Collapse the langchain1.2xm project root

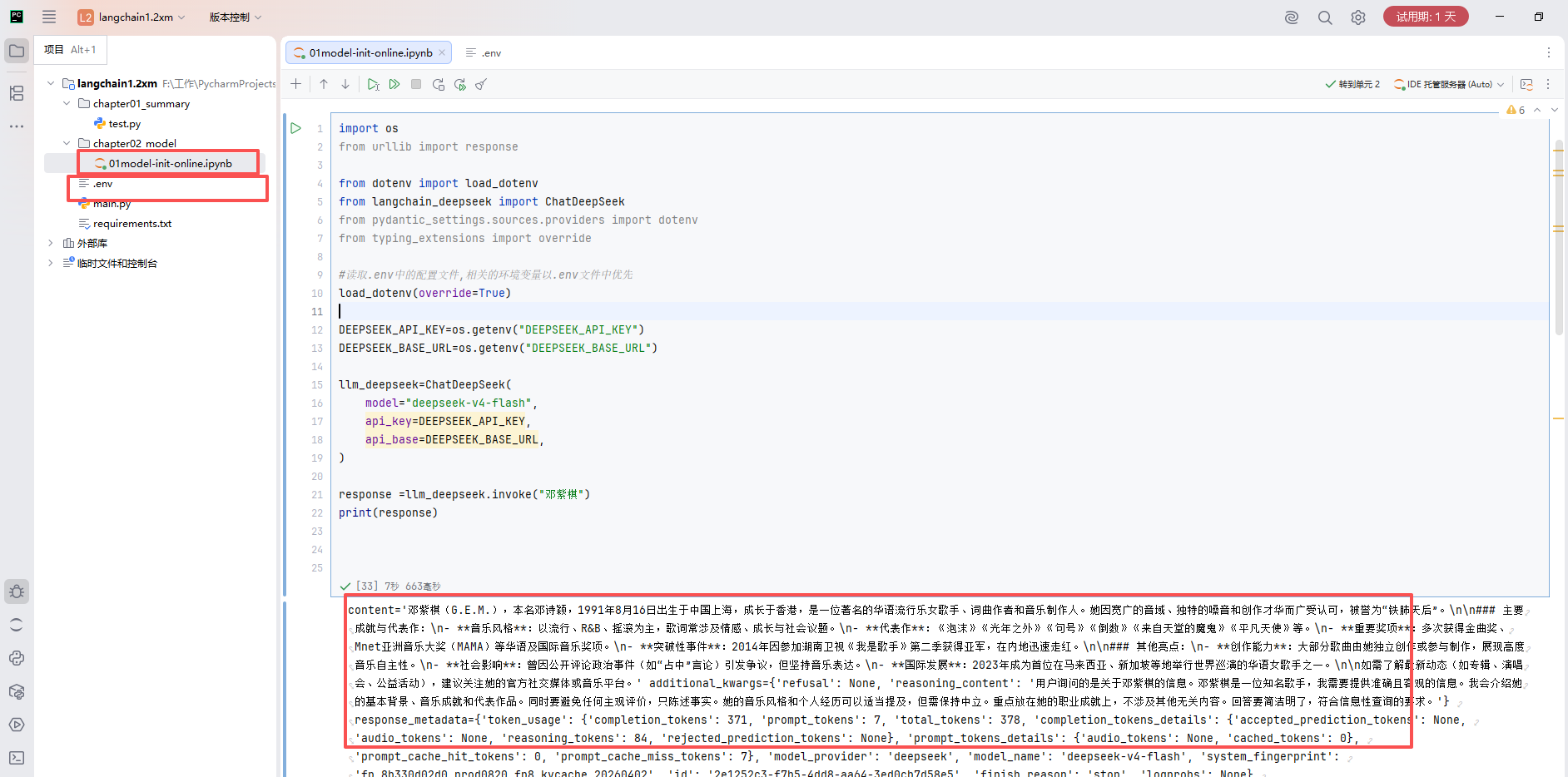point(51,83)
